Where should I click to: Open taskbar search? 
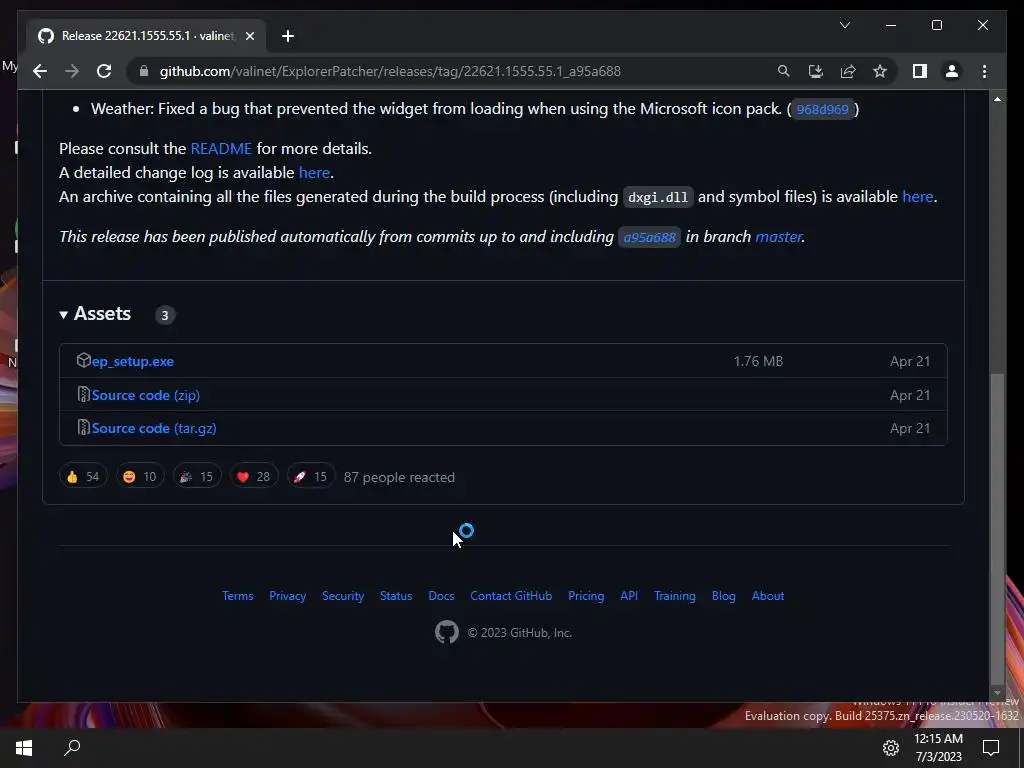coord(72,748)
